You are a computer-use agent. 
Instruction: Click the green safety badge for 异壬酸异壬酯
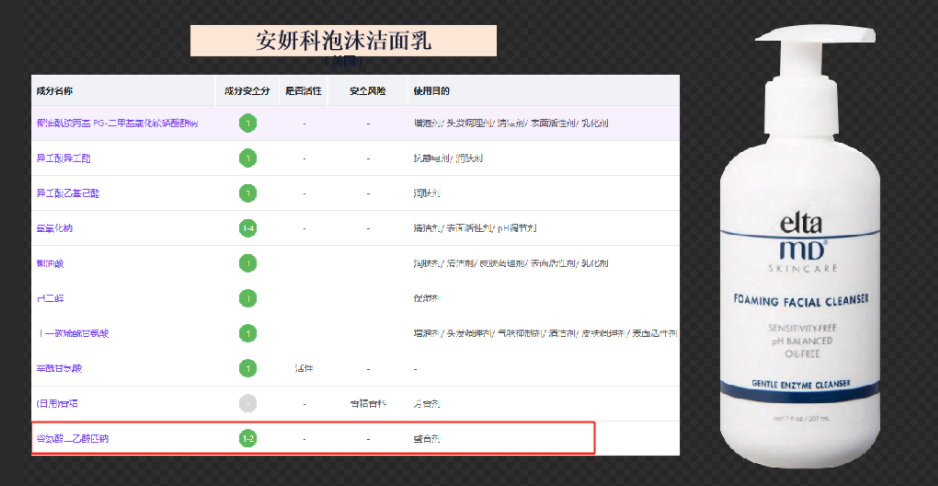[x=248, y=158]
